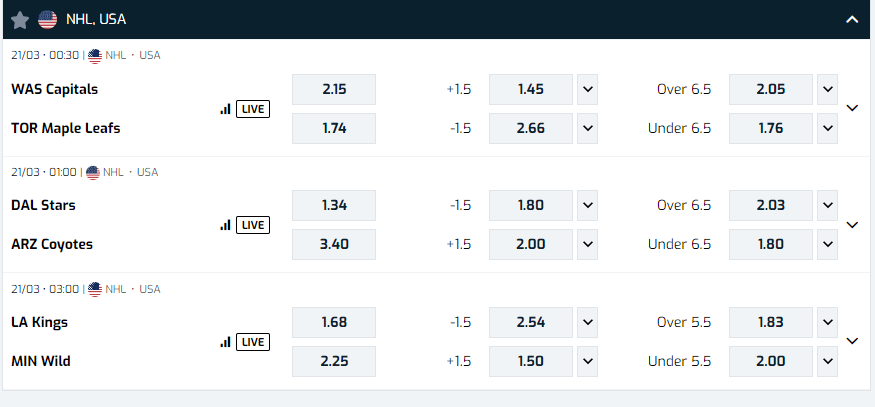Favorite NHL, USA with the star icon
Image resolution: width=875 pixels, height=407 pixels.
(20, 20)
